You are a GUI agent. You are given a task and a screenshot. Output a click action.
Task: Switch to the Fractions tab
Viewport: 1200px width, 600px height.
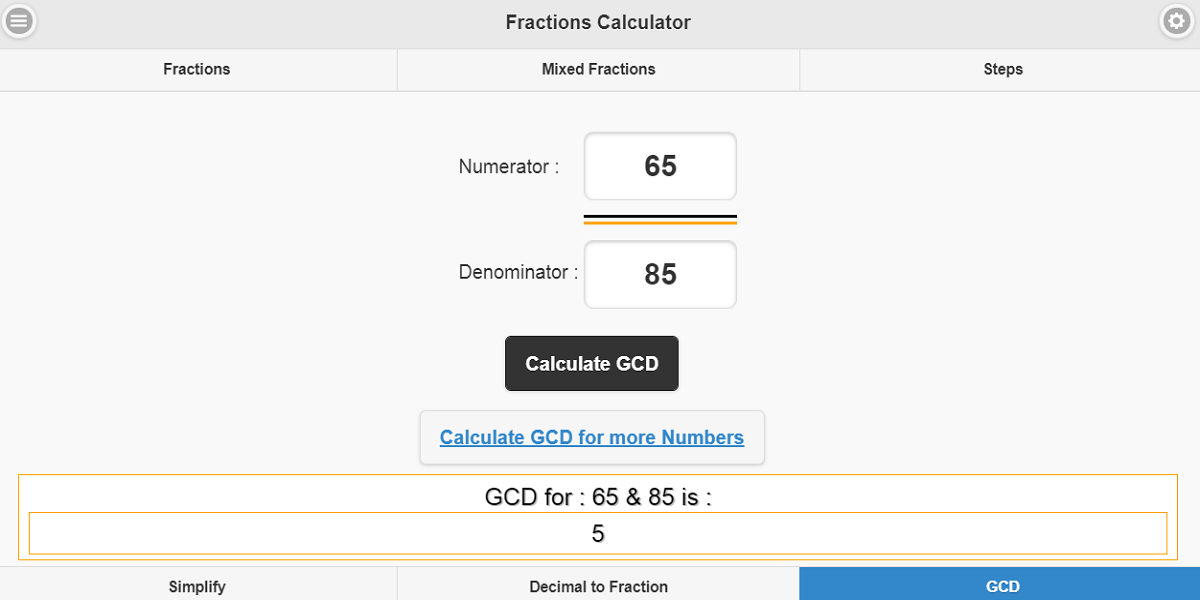pos(197,69)
